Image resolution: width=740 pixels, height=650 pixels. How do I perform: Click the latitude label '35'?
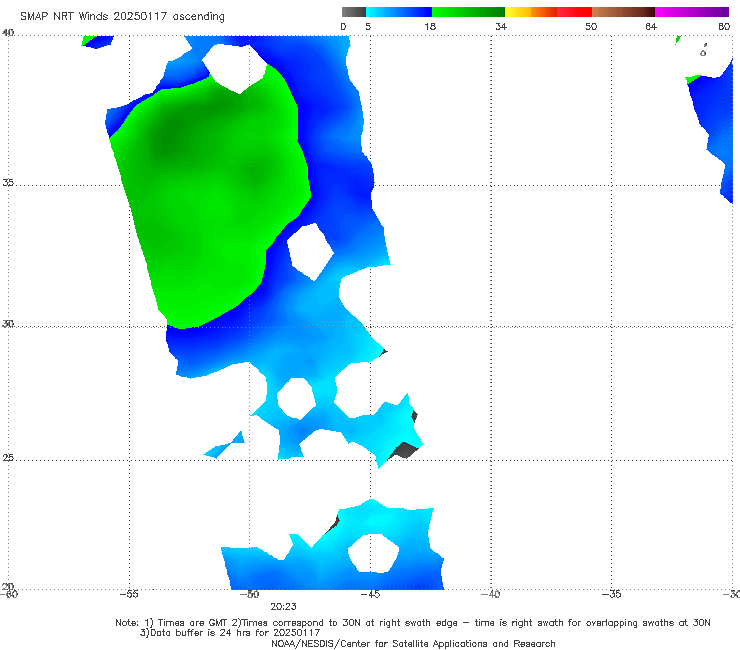(x=8, y=182)
